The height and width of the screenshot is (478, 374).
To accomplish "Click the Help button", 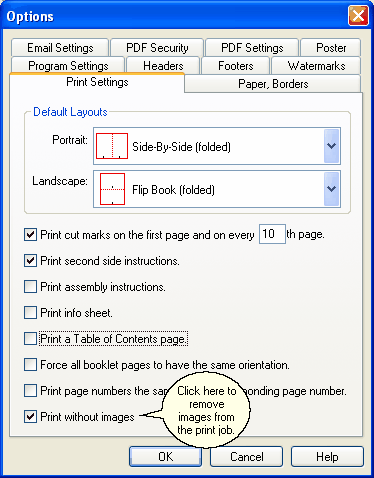I will [327, 456].
